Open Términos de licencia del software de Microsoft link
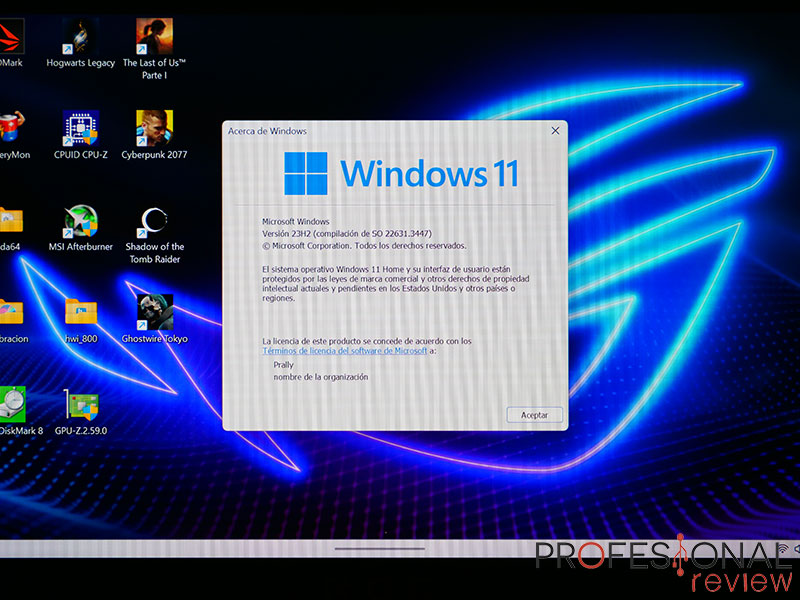 345,351
